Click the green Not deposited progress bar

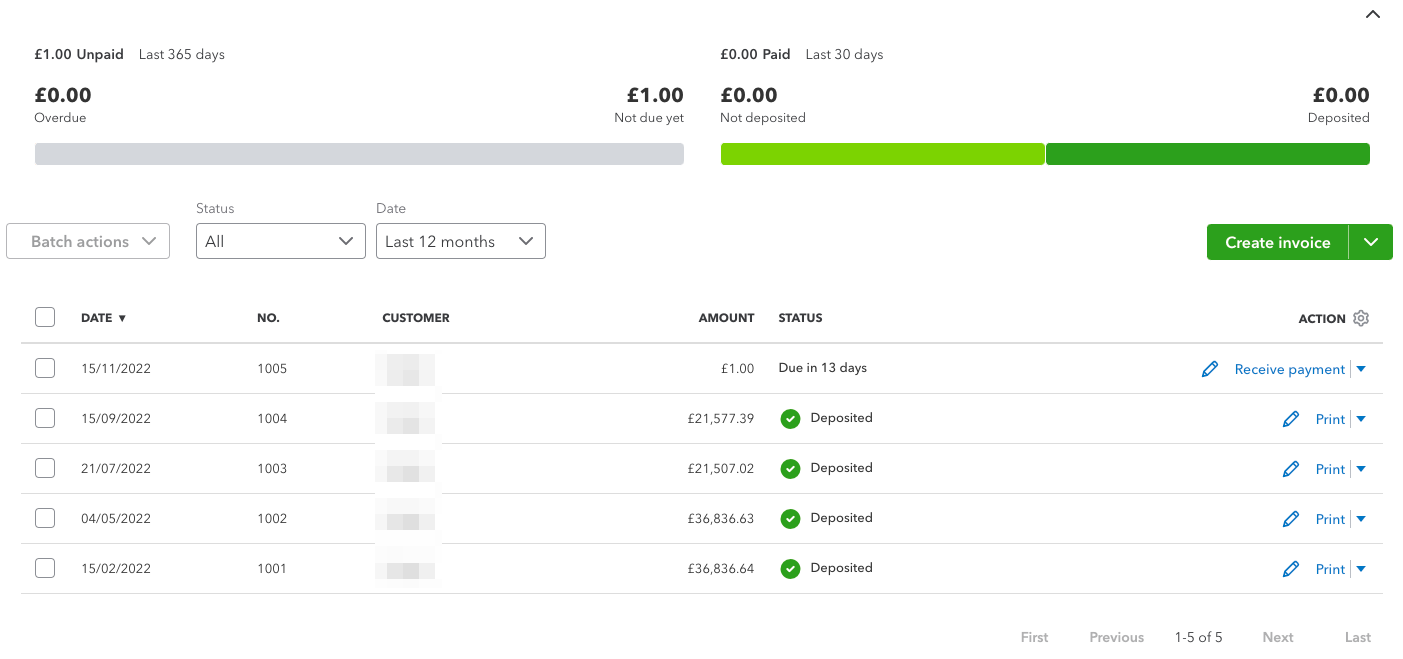tap(882, 153)
